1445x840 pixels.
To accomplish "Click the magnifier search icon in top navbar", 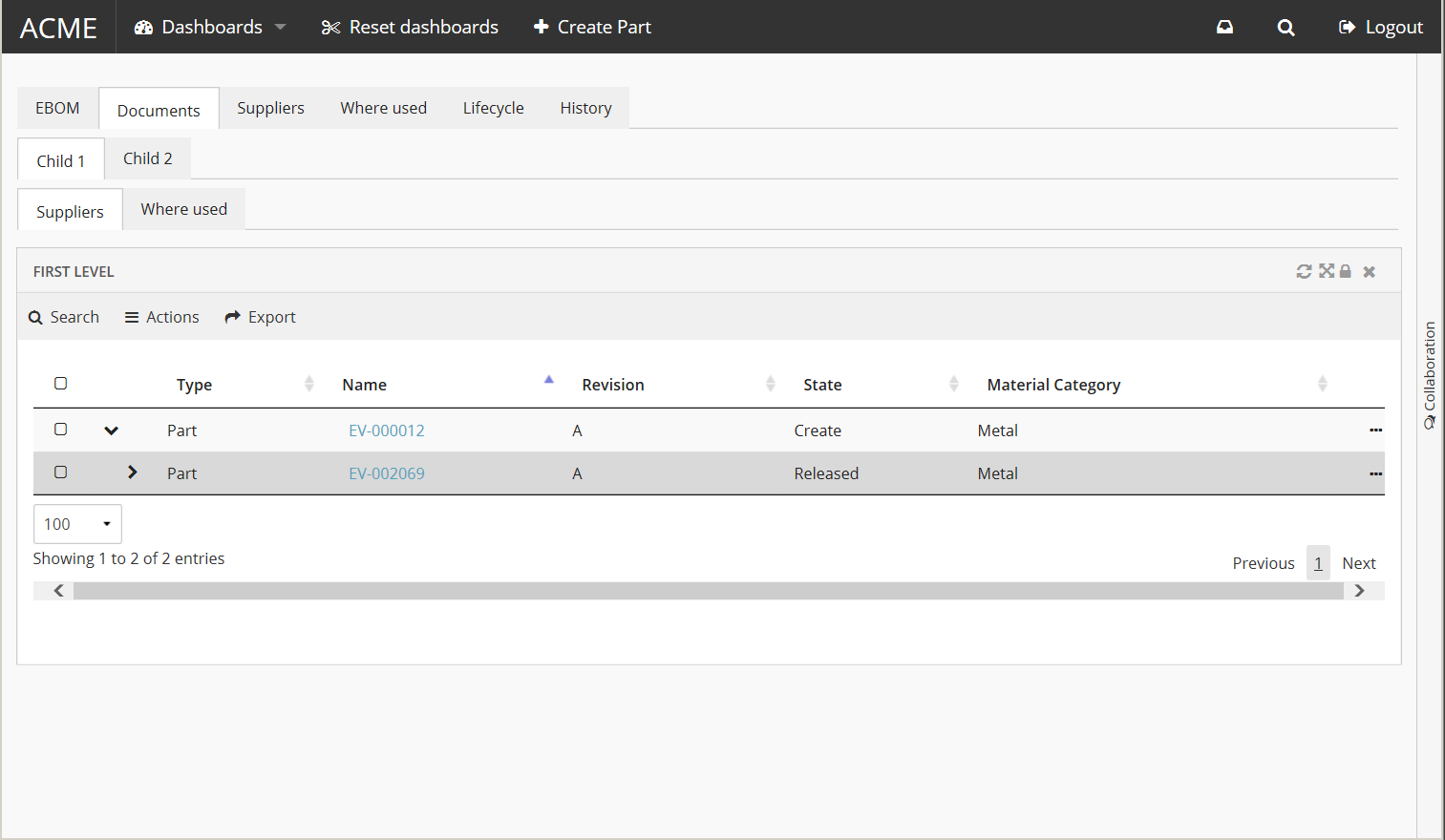I will pos(1286,28).
